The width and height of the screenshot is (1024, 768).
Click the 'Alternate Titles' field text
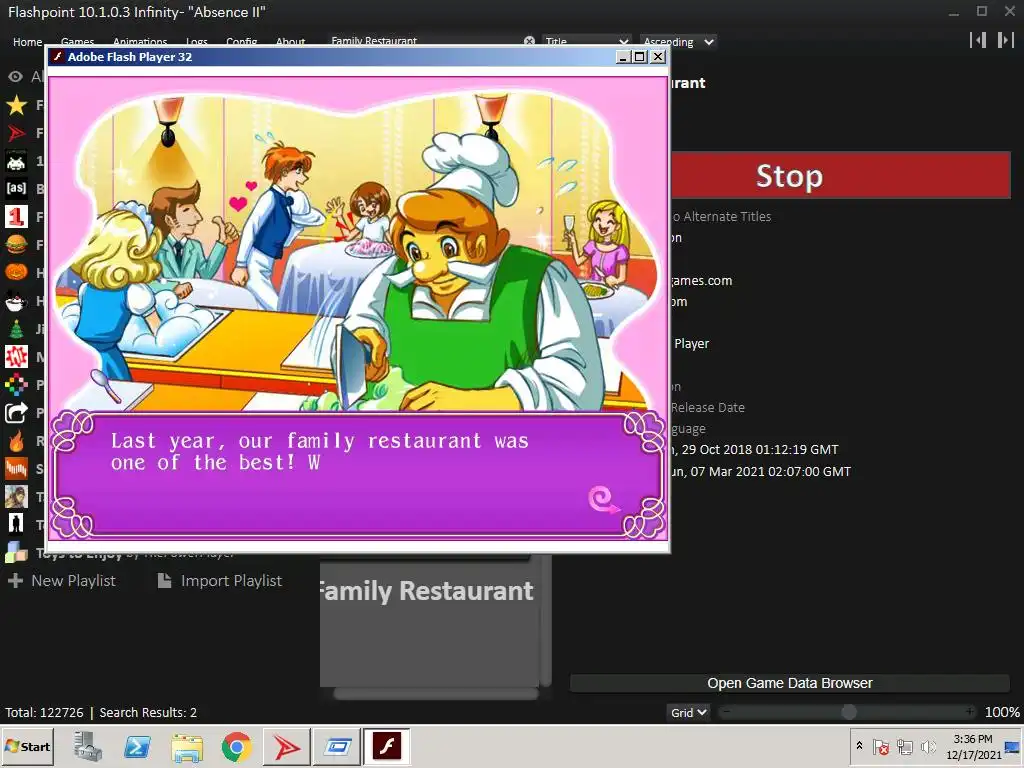click(727, 216)
